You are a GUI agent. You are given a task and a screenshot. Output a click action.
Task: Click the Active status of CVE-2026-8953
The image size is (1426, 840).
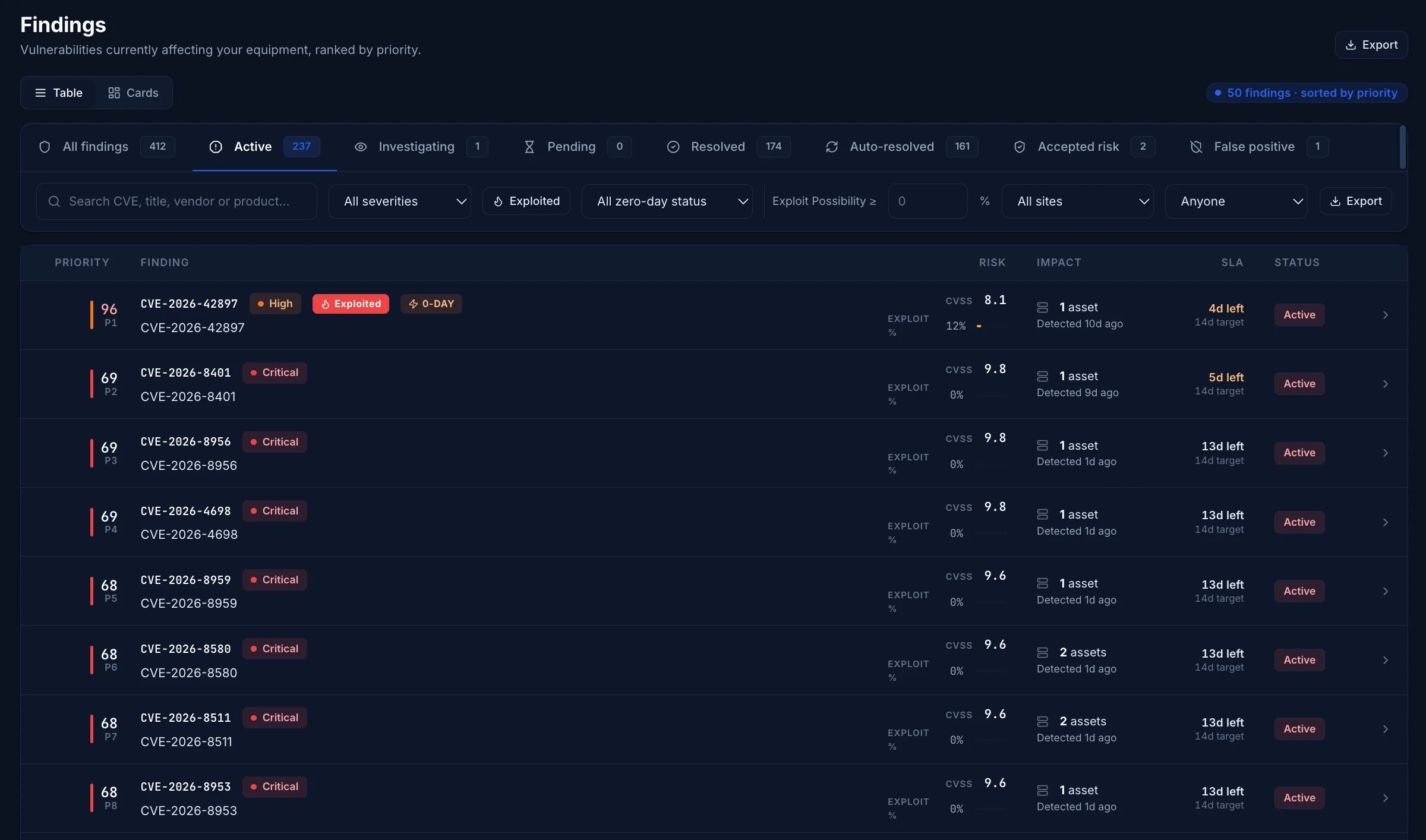tap(1299, 798)
